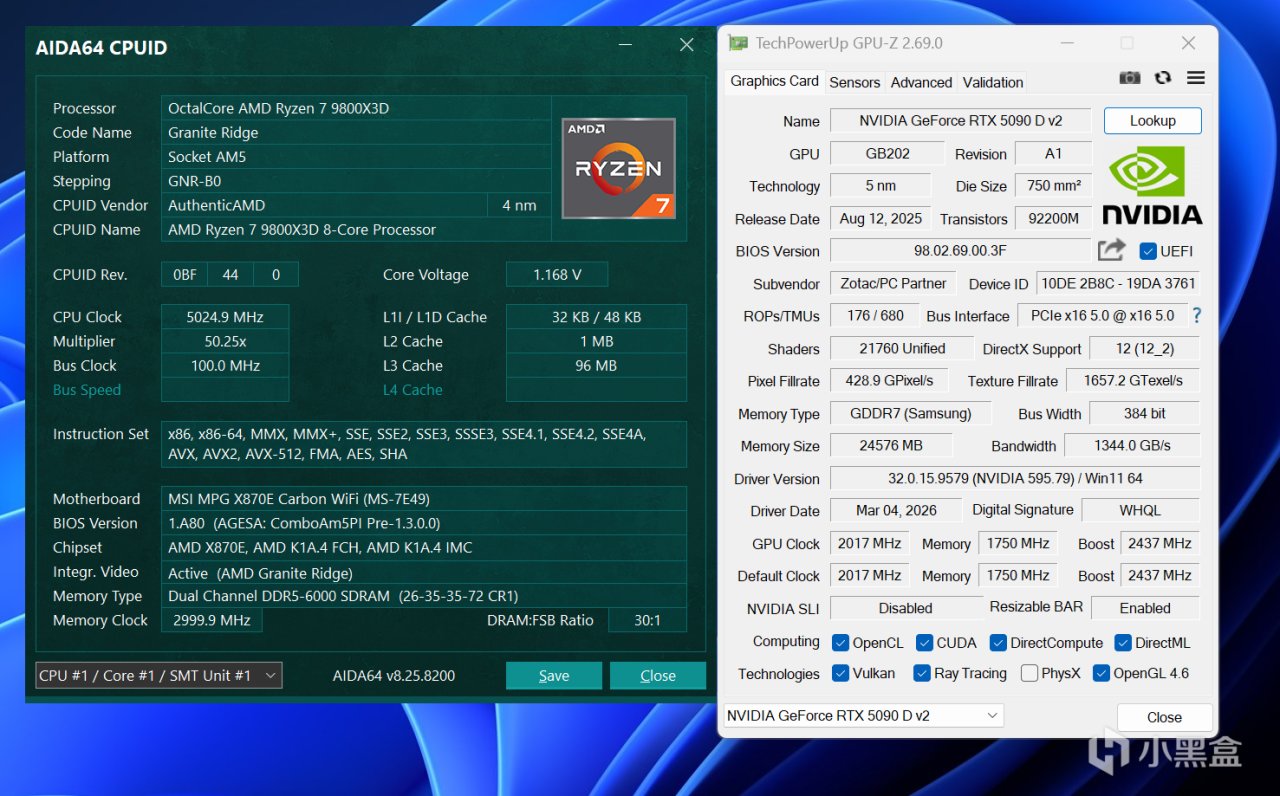Click the Driver Date value Mar 04, 2026
The width and height of the screenshot is (1280, 796).
pos(896,510)
